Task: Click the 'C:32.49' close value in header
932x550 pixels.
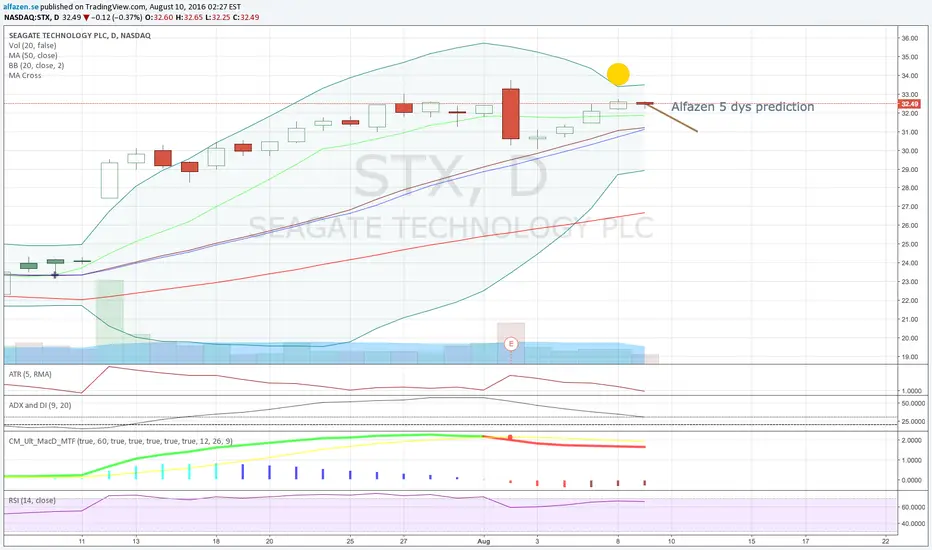Action: 246,17
